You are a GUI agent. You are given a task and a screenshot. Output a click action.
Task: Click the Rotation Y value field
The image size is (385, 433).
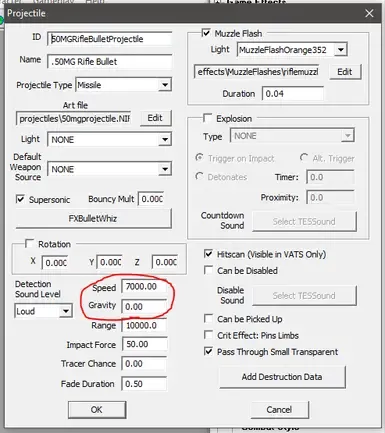pos(110,262)
